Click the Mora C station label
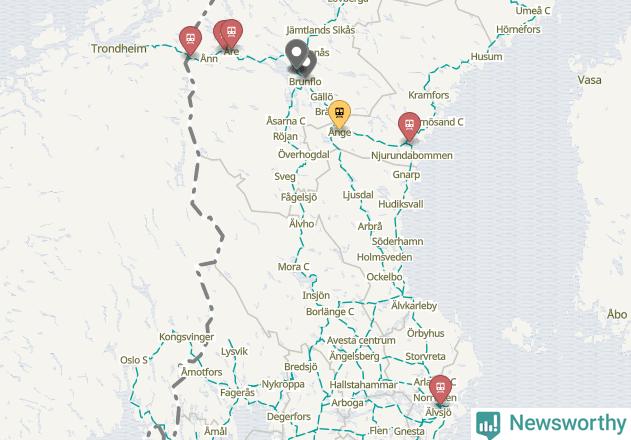 pyautogui.click(x=293, y=266)
